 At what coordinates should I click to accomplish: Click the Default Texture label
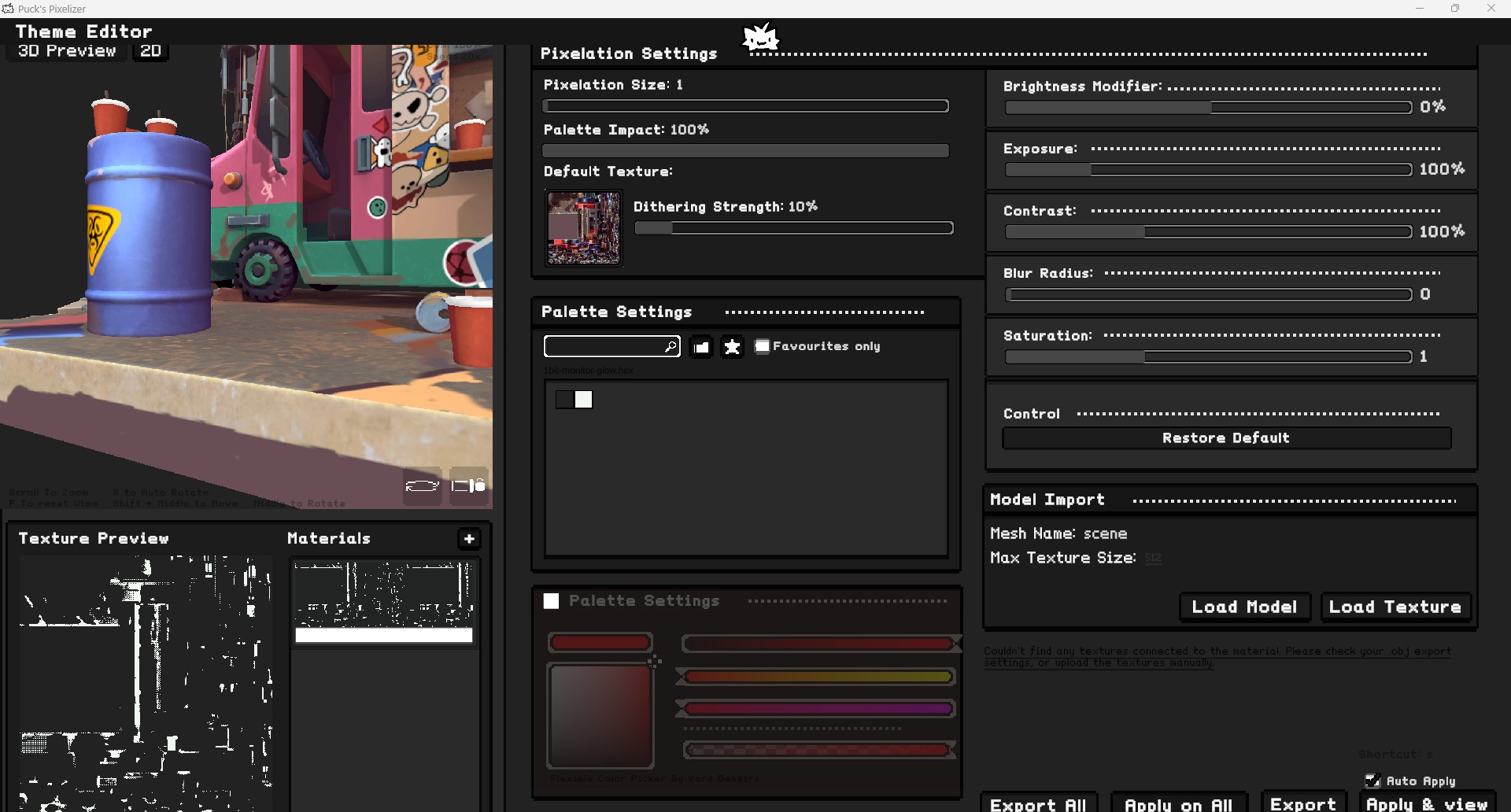(x=608, y=172)
